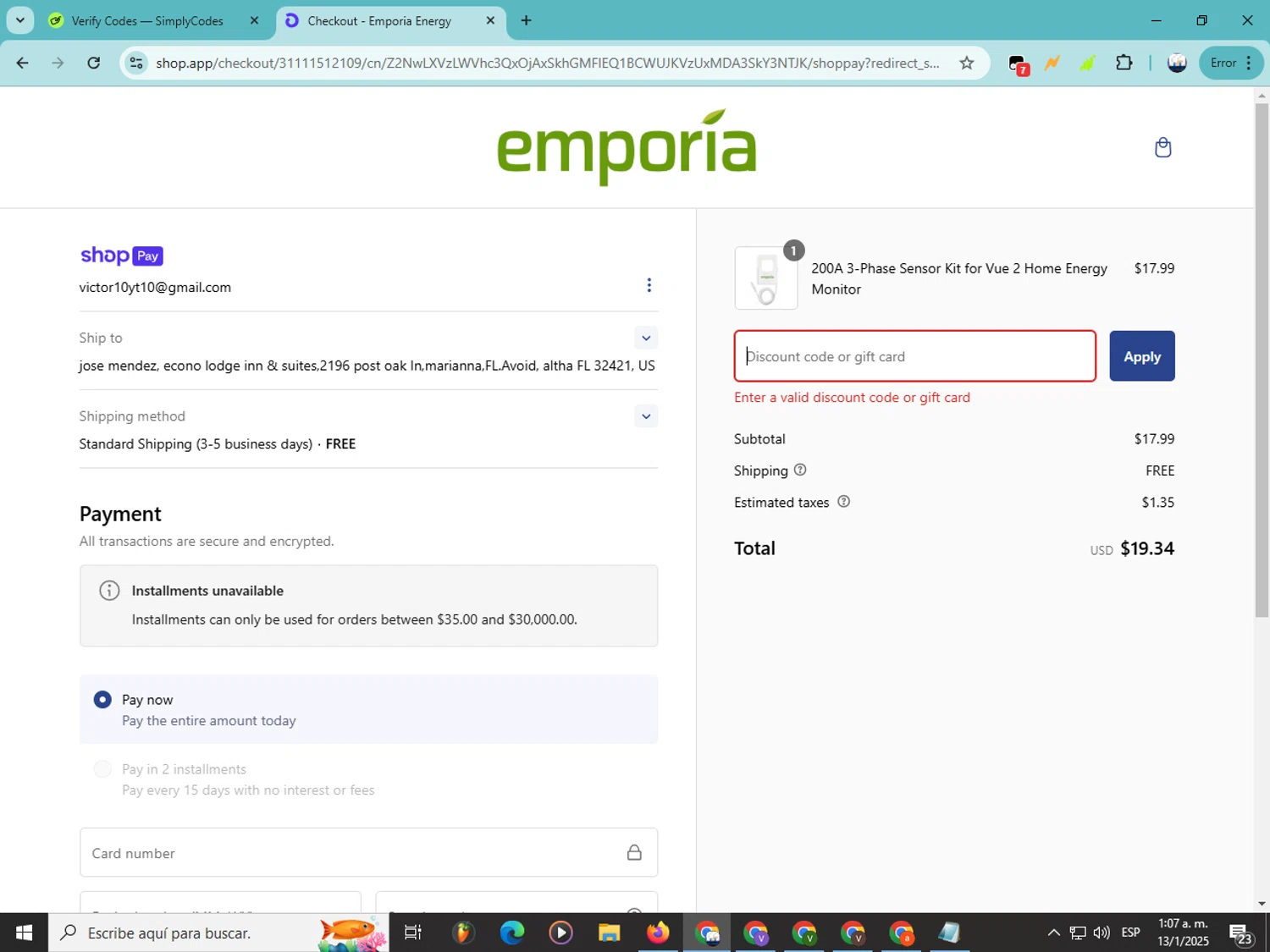Expand the Ship to address section
Viewport: 1270px width, 952px height.
click(x=646, y=338)
